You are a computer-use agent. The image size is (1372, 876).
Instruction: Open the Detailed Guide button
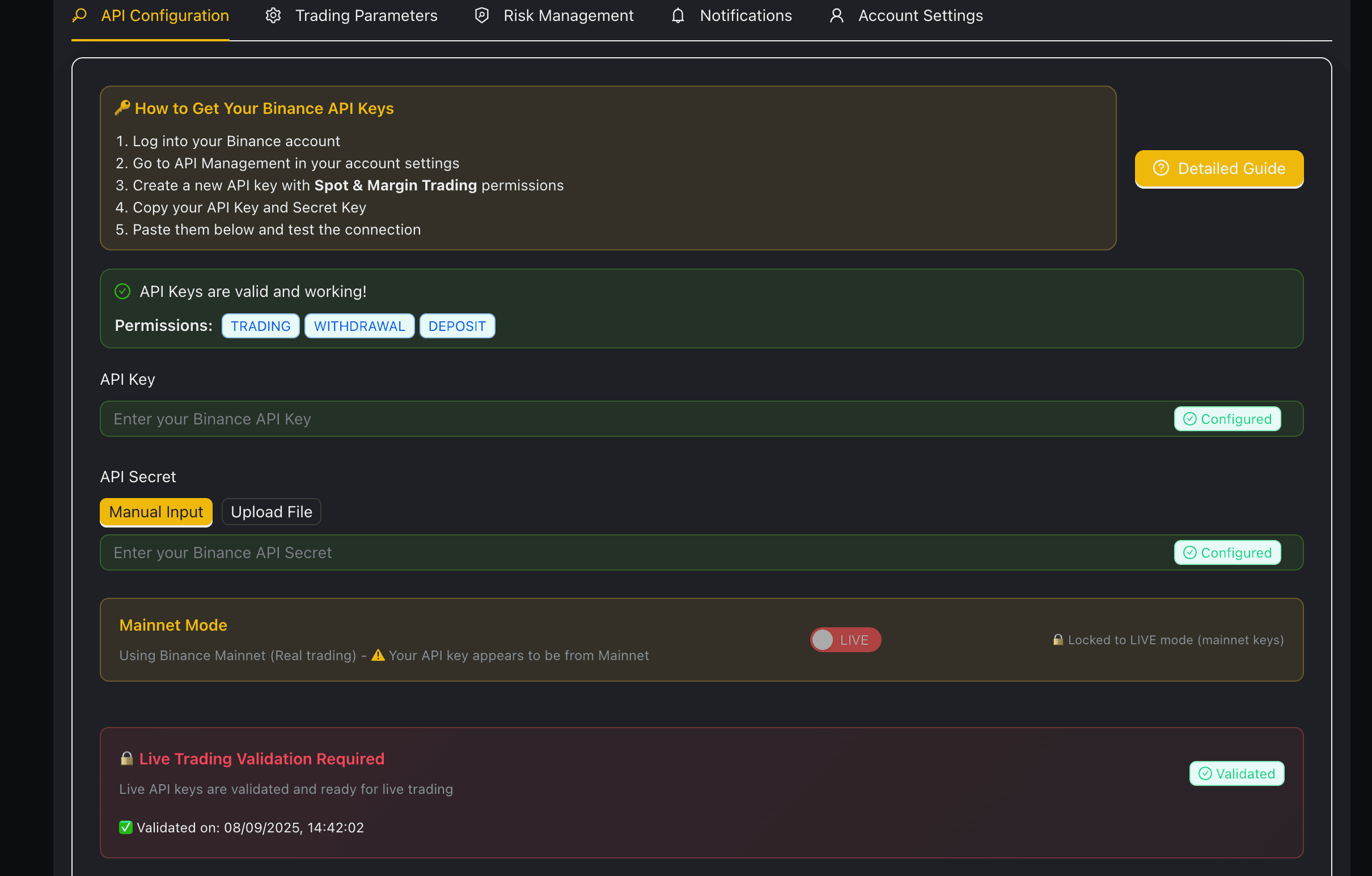click(1219, 169)
